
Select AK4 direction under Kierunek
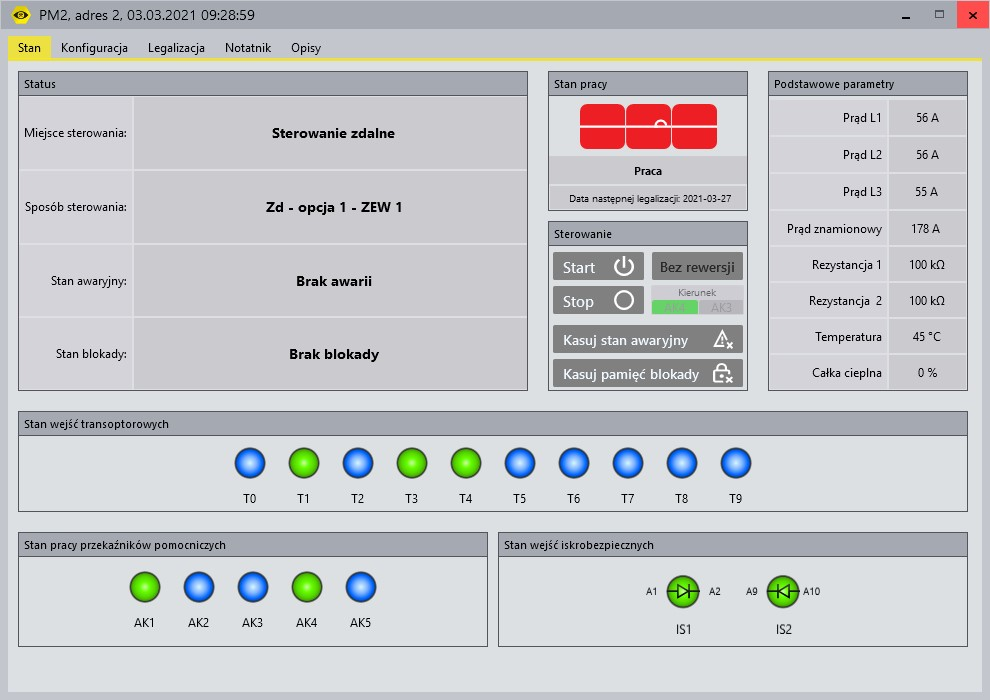(674, 307)
